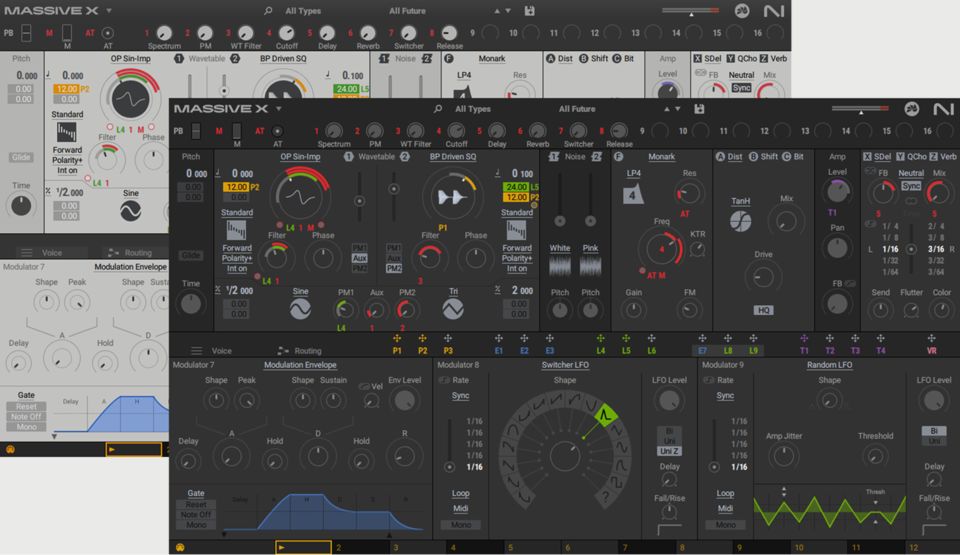Select Uni Z mode for Switcher LFO
Image resolution: width=960 pixels, height=555 pixels.
[x=669, y=451]
